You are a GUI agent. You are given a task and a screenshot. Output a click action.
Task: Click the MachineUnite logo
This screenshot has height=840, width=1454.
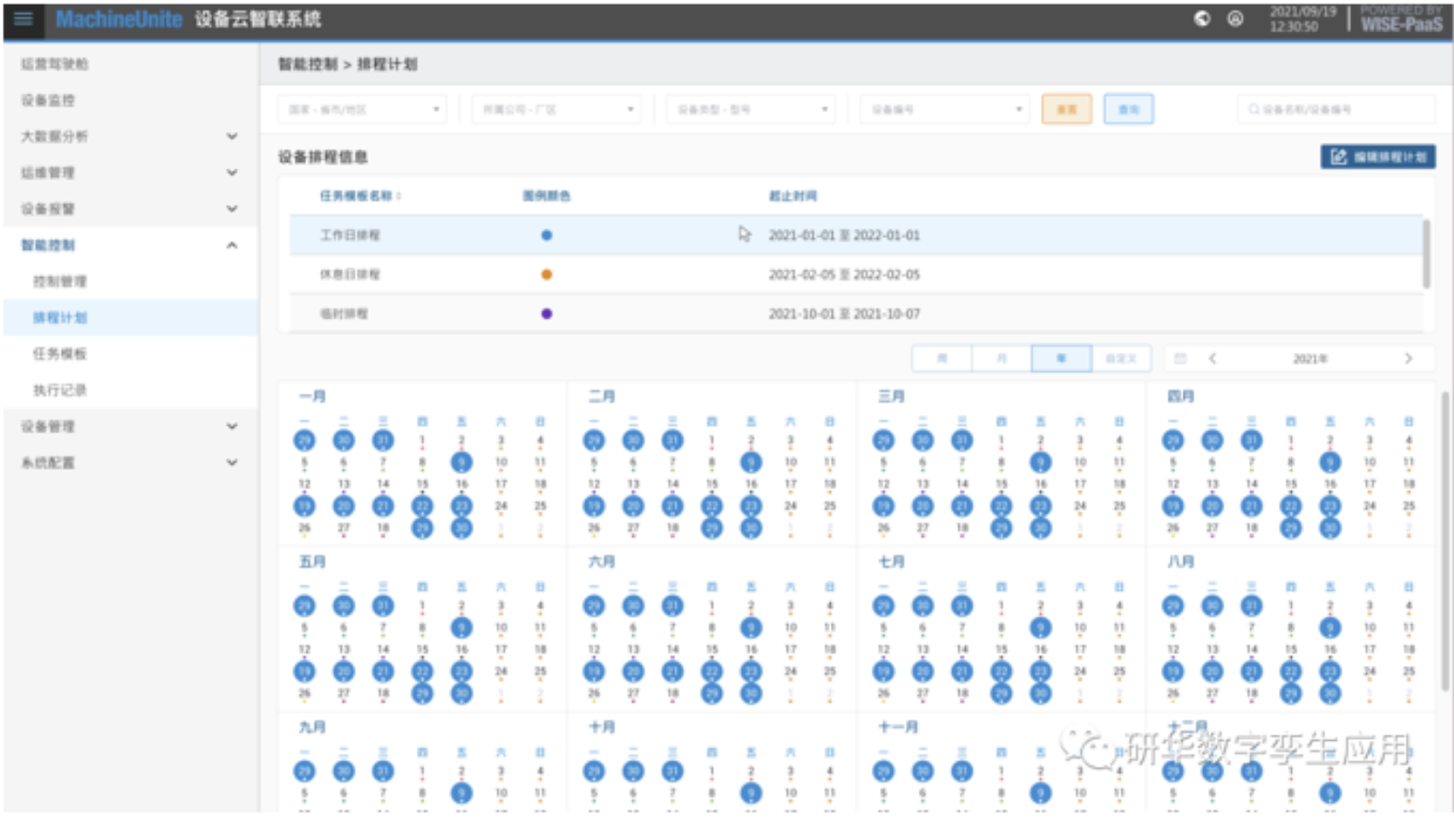point(119,19)
